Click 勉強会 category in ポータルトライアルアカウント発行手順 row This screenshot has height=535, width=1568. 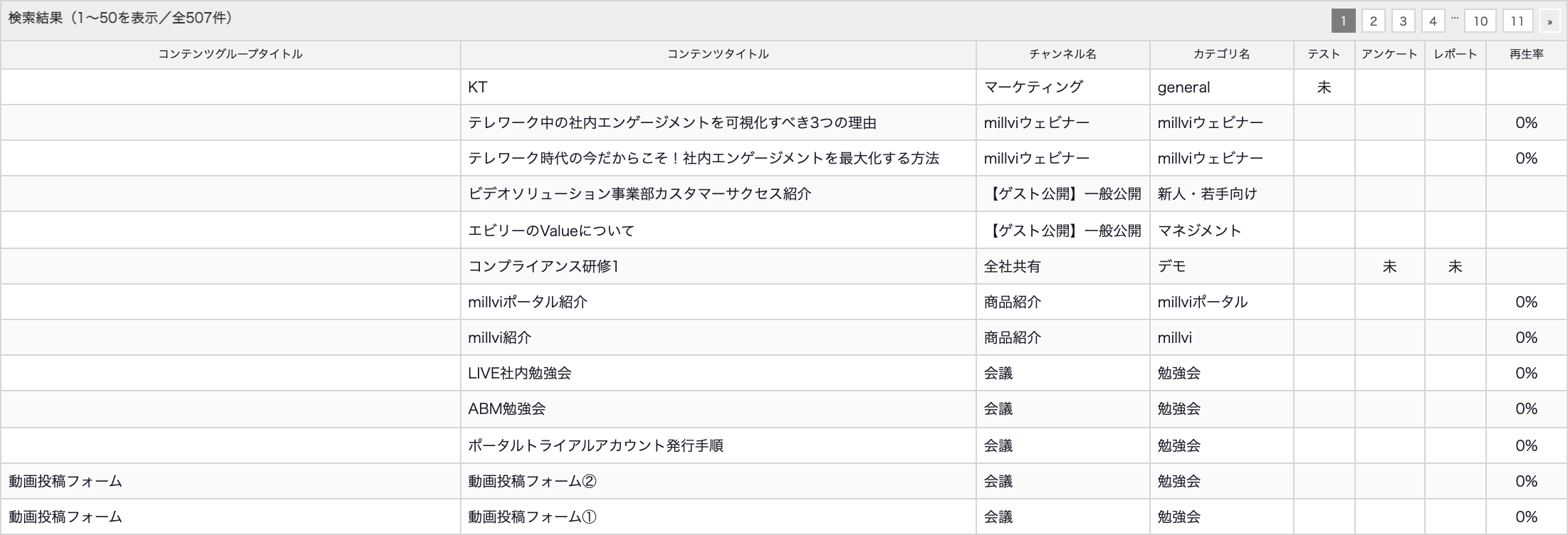tap(1178, 445)
